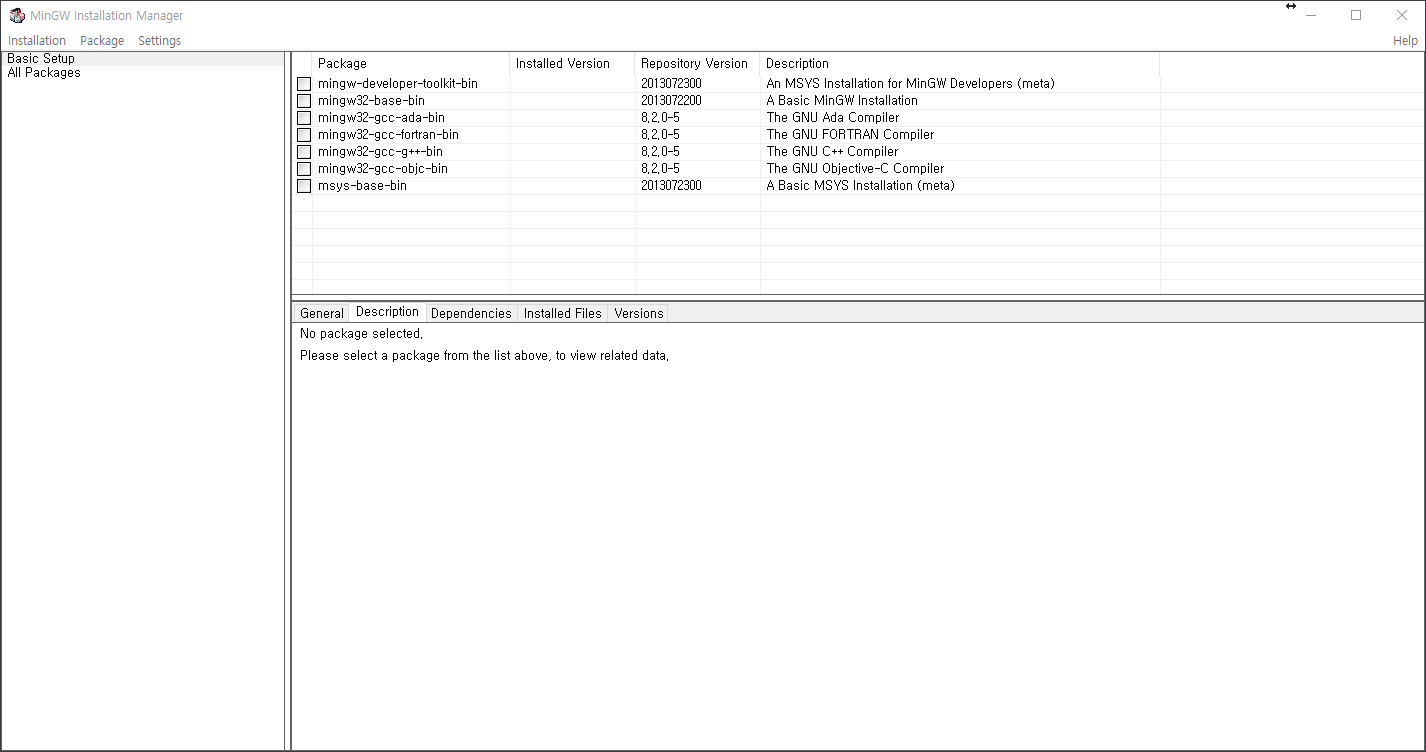Click 'A Basic MSYS Installation (meta)' description
This screenshot has height=752, width=1426.
point(860,186)
